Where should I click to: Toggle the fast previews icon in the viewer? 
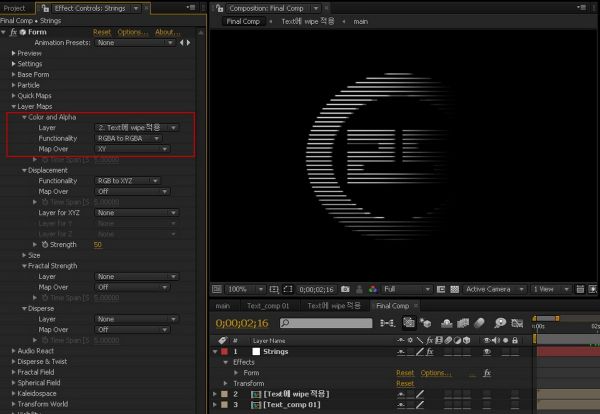[x=593, y=289]
